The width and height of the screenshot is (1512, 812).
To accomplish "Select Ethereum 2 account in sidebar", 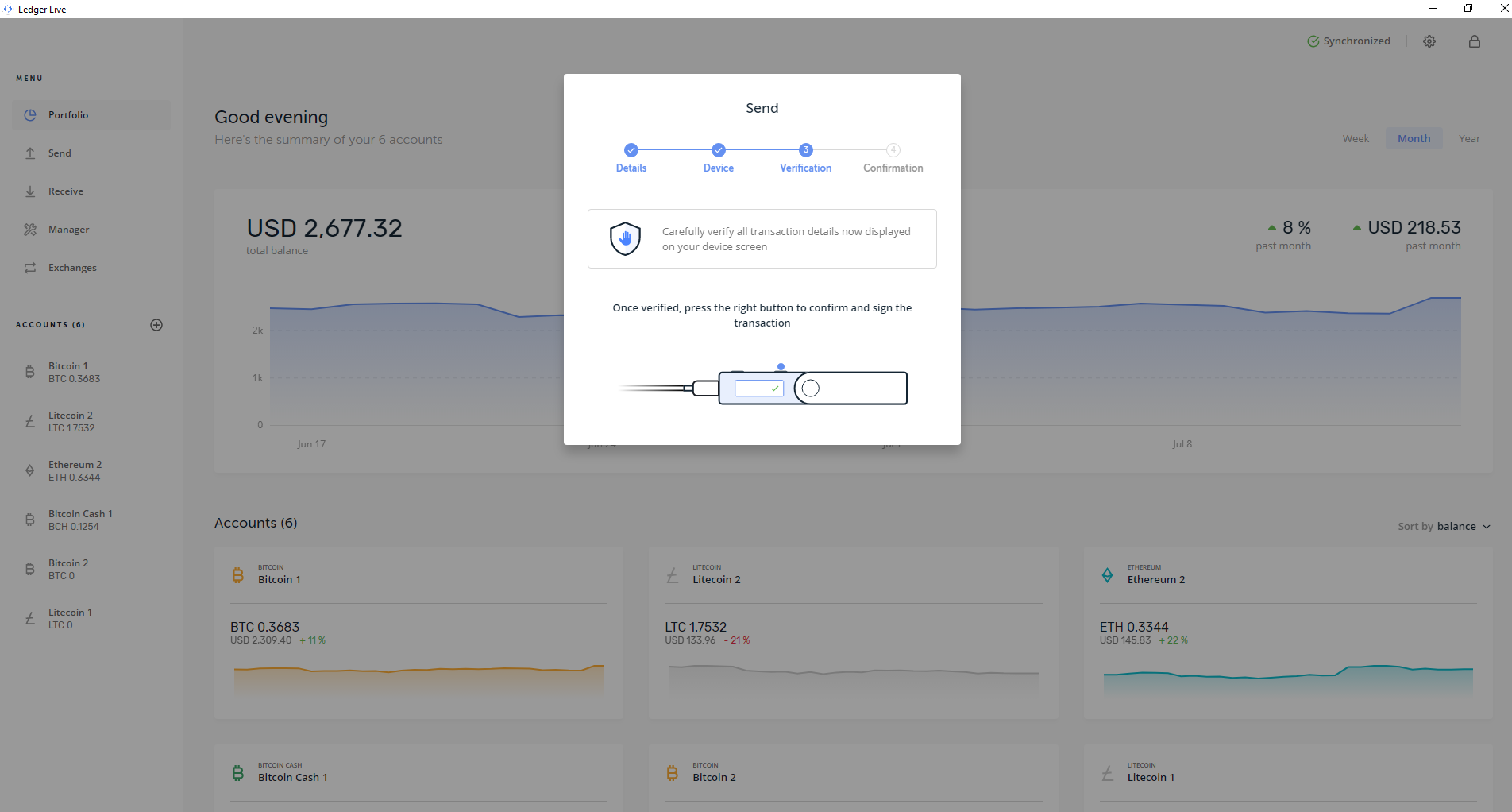I will (x=91, y=471).
